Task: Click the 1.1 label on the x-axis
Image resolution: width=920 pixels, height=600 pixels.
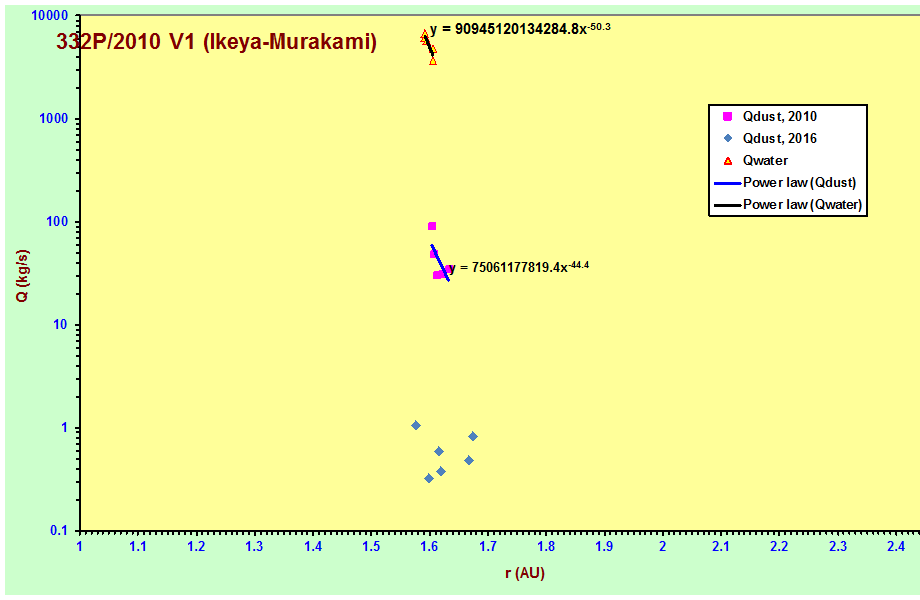Action: click(138, 547)
